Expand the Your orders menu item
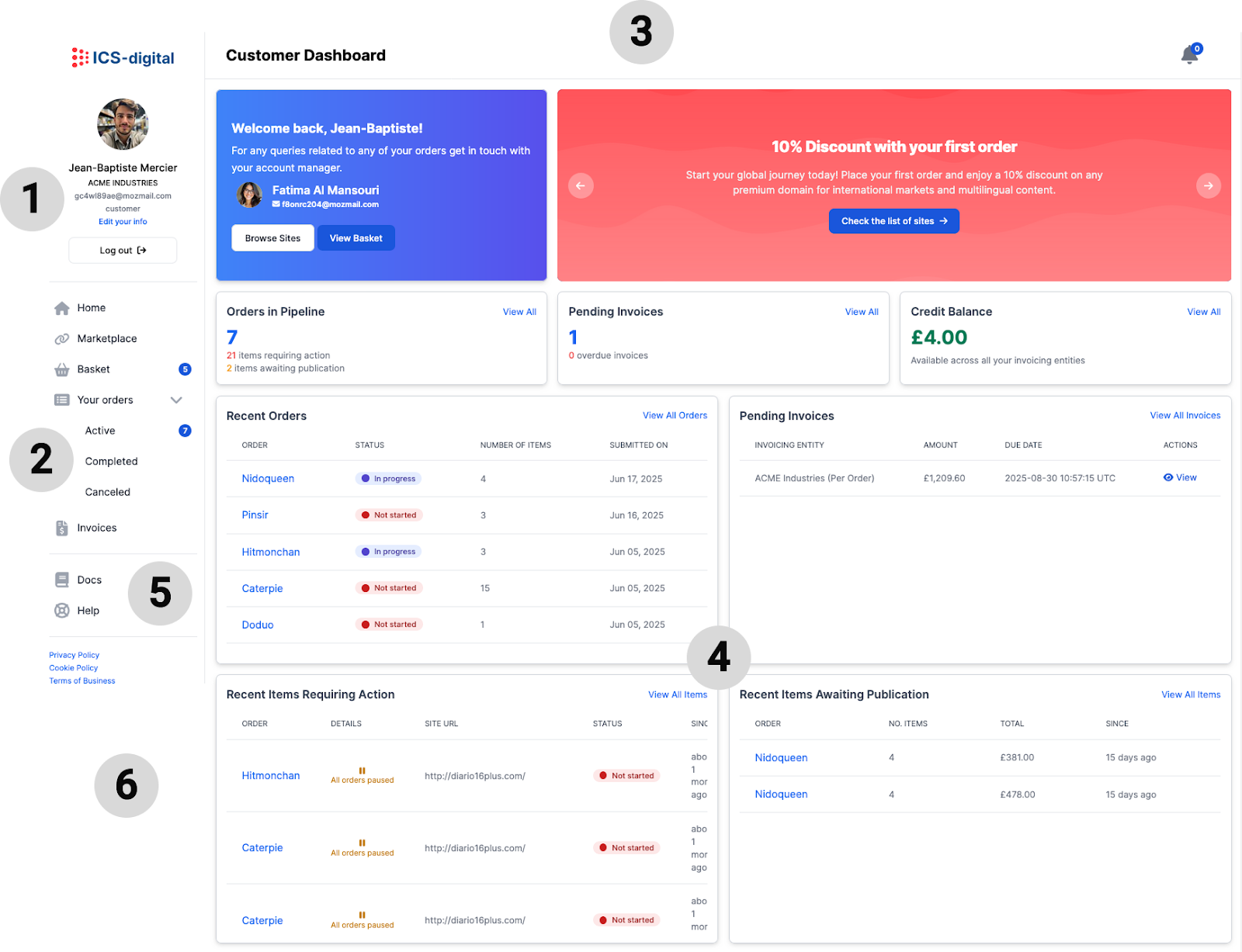Viewport: 1242px width, 952px height. [x=106, y=400]
